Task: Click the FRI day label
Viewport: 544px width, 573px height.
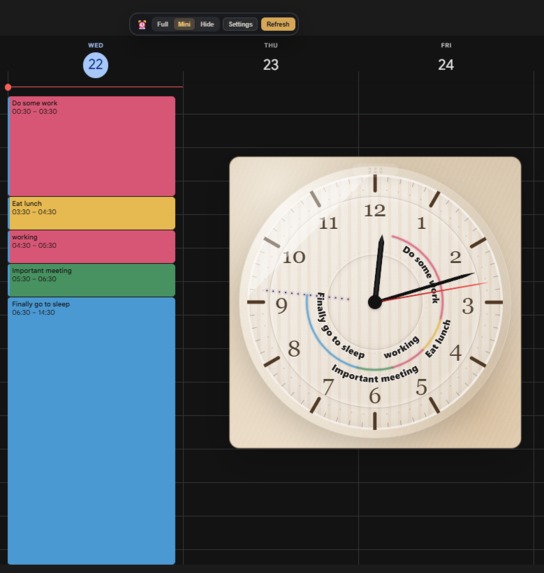Action: coord(446,45)
